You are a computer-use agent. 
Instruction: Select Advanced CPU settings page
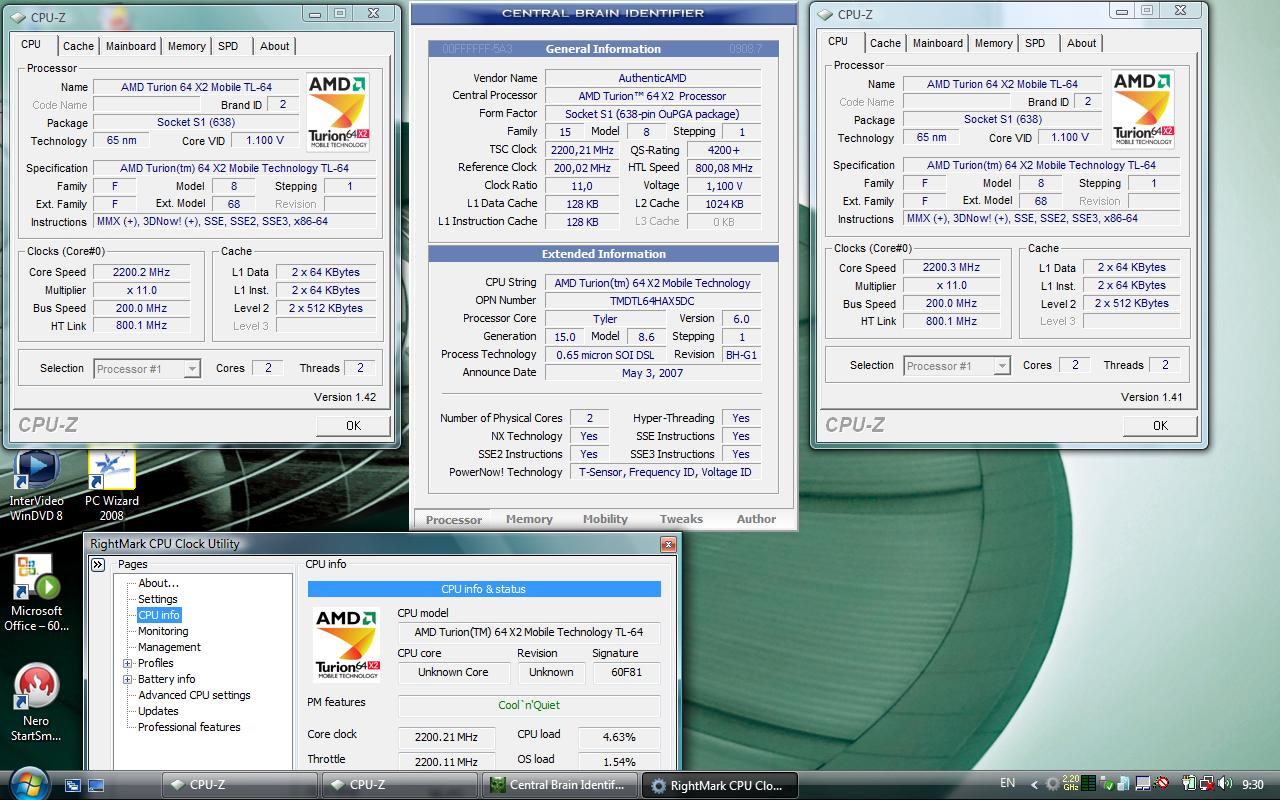click(x=194, y=695)
